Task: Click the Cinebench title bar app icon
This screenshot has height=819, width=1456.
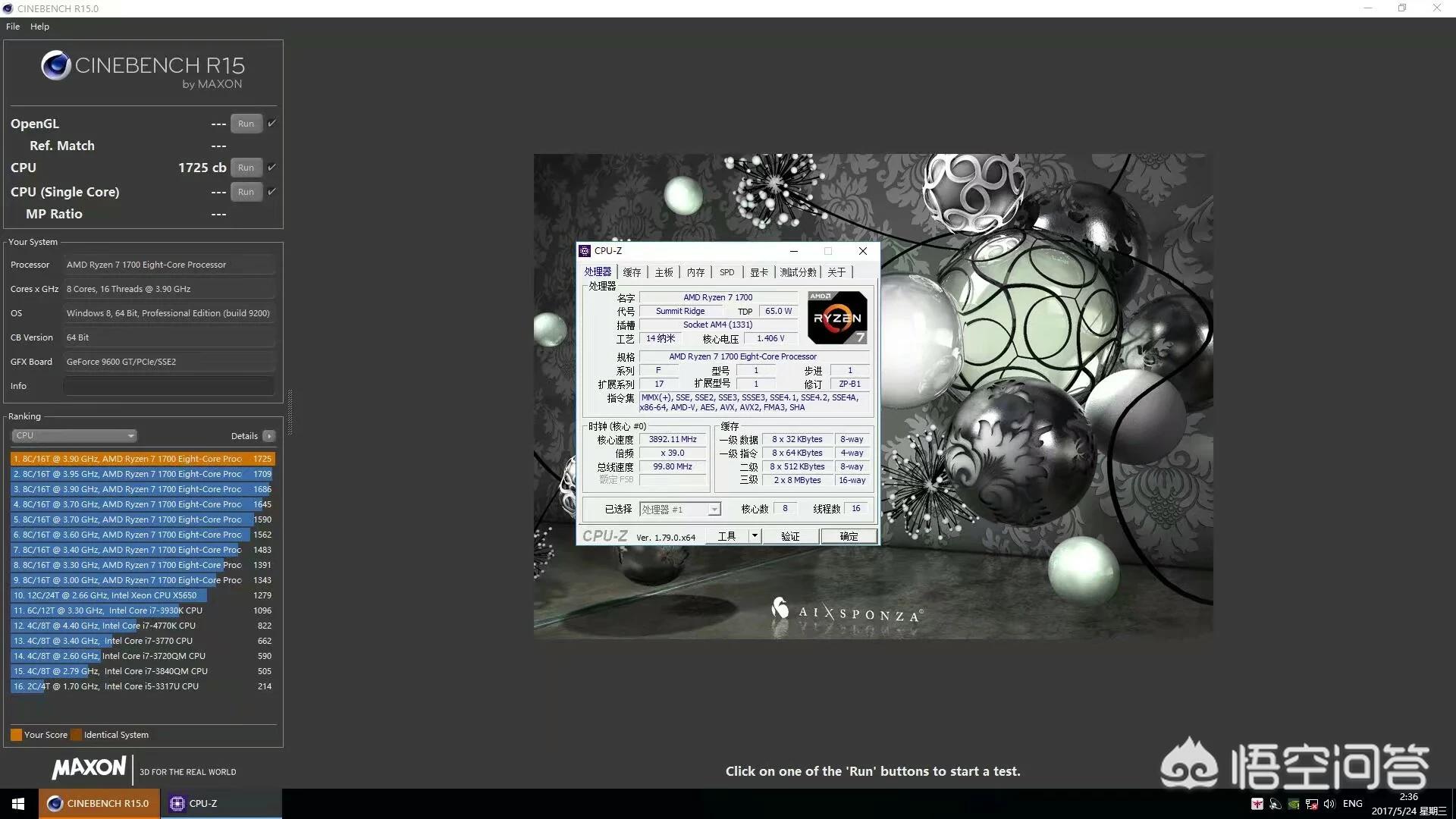Action: tap(8, 8)
